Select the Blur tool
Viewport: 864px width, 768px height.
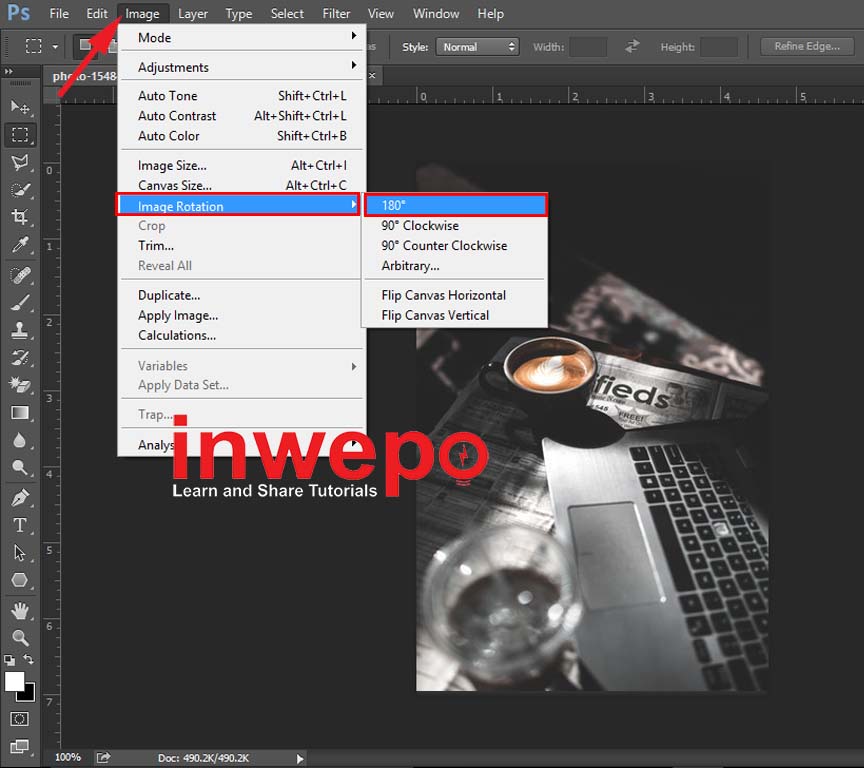(20, 440)
